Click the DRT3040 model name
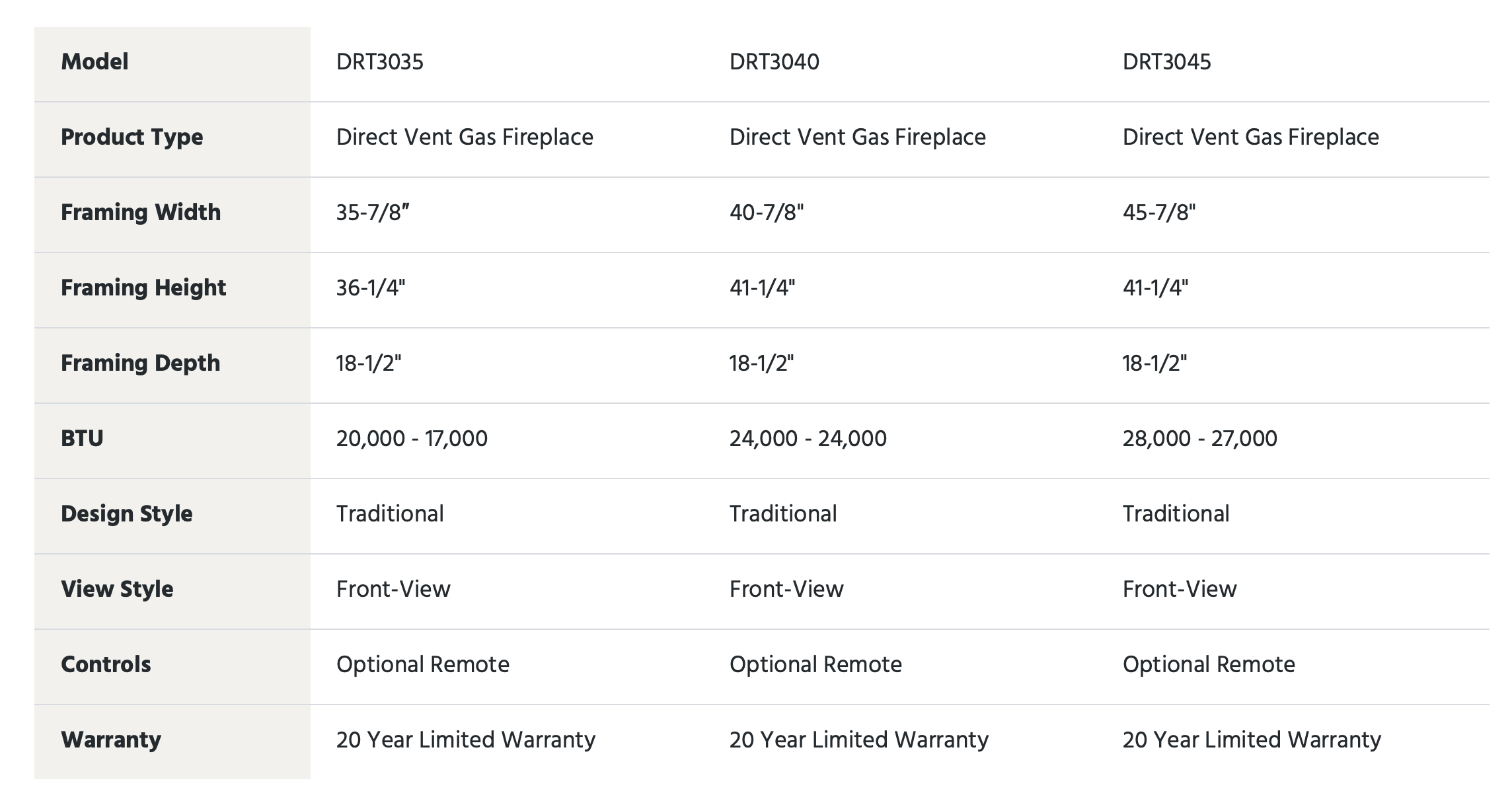 (774, 62)
